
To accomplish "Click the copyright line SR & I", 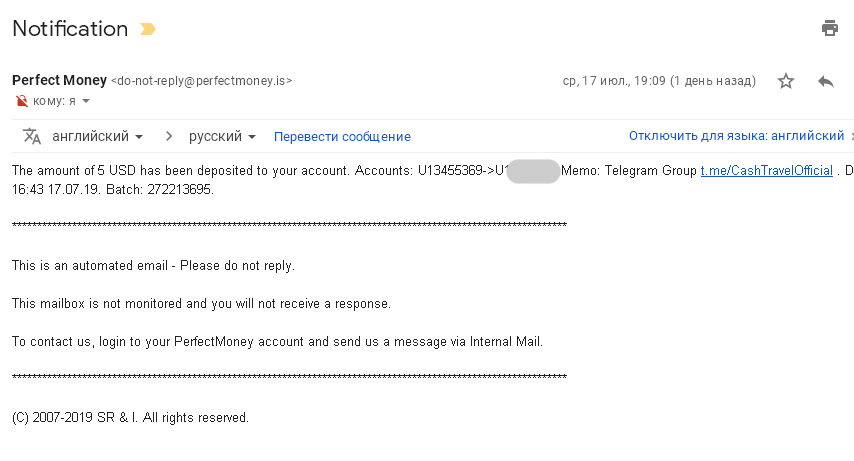I will 117,417.
